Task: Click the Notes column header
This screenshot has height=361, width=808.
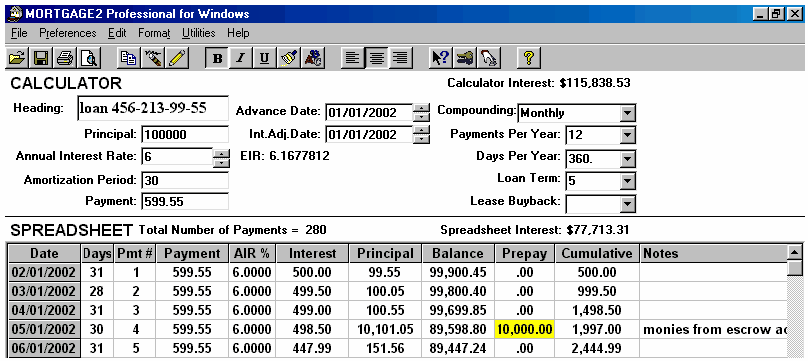Action: pos(714,253)
